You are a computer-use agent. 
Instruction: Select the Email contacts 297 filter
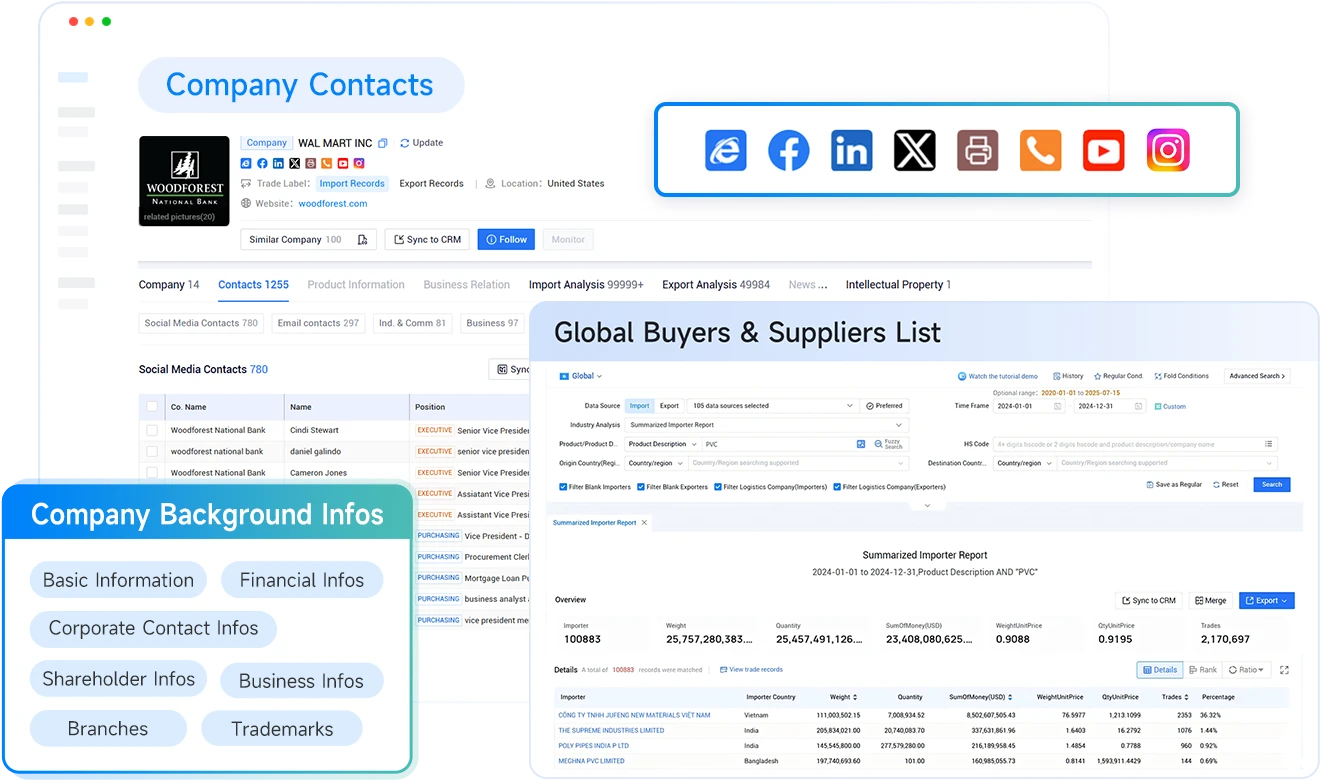pyautogui.click(x=318, y=323)
